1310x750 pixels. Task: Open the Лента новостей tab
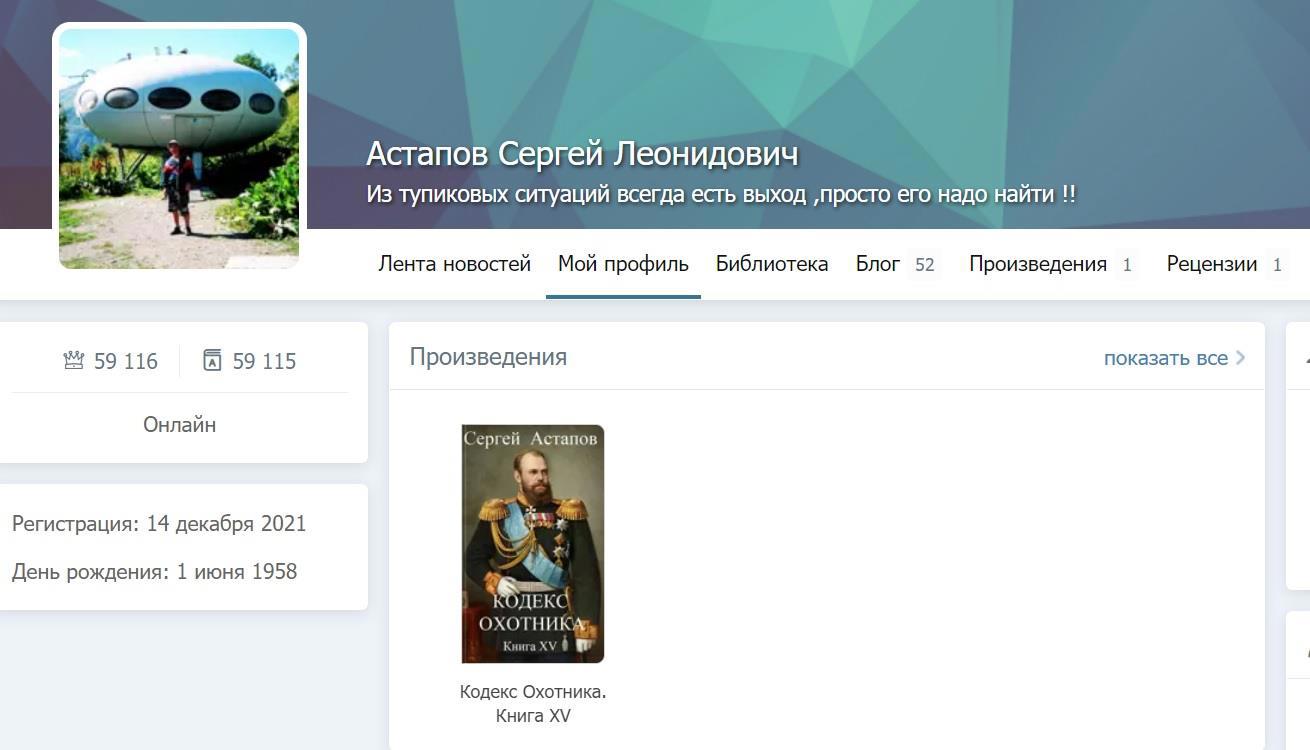coord(454,264)
